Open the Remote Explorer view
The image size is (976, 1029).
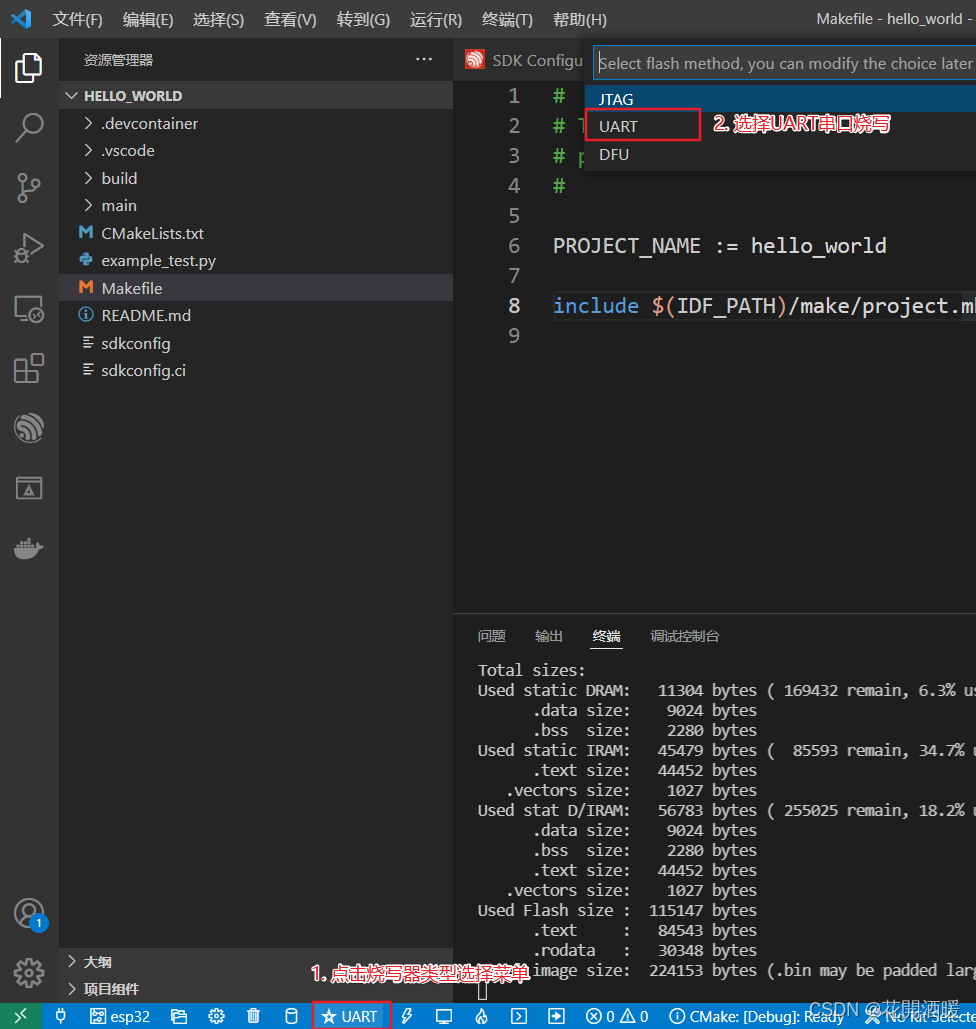coord(28,308)
